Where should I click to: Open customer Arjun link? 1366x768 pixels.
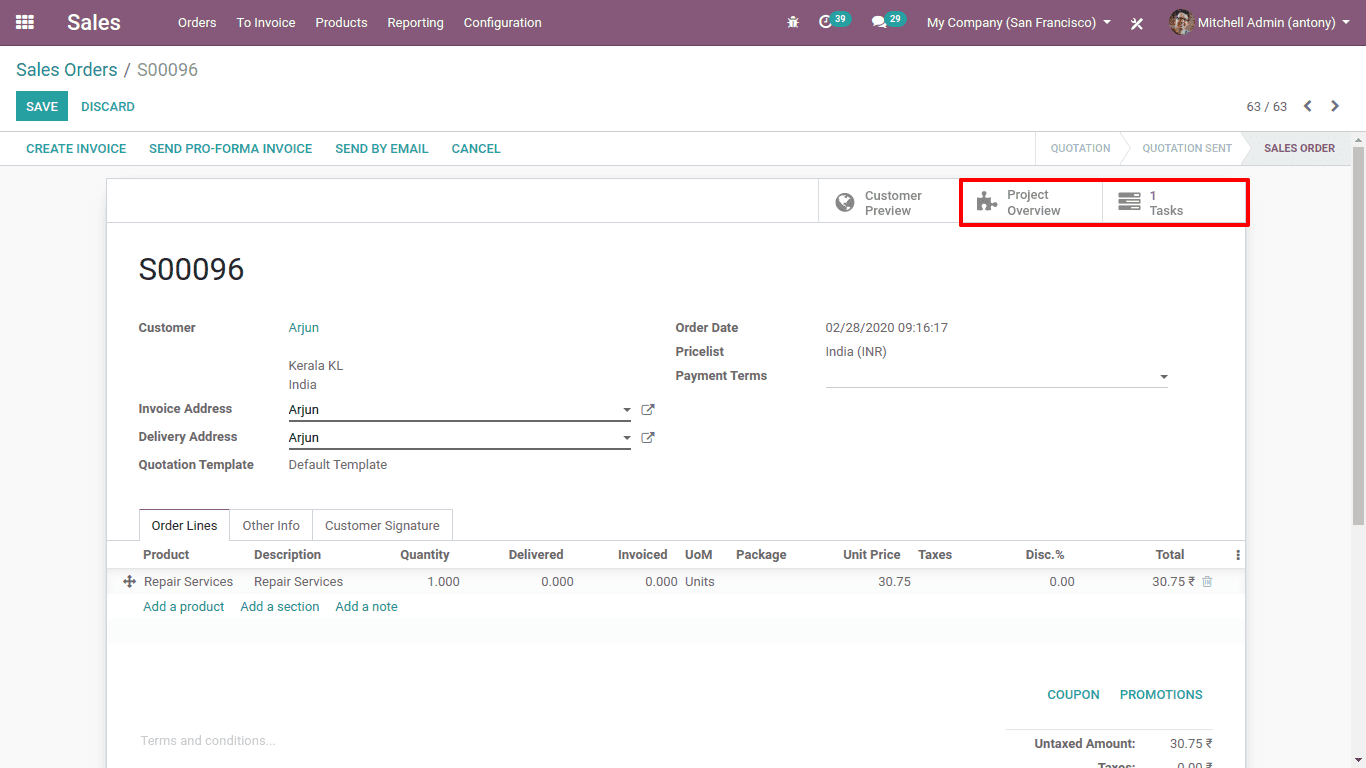tap(304, 328)
